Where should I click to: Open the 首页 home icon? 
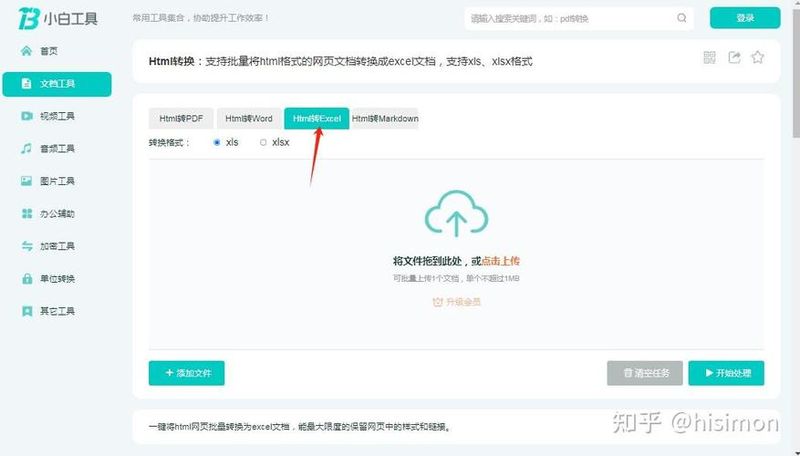(27, 50)
